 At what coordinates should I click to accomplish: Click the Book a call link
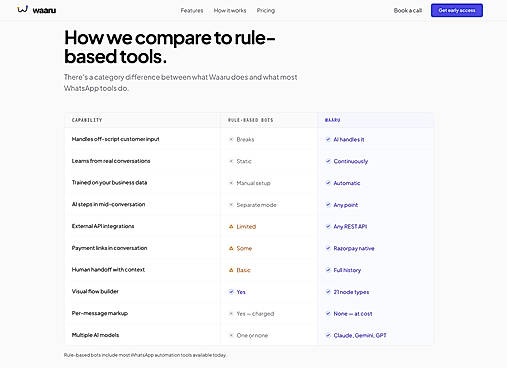408,11
